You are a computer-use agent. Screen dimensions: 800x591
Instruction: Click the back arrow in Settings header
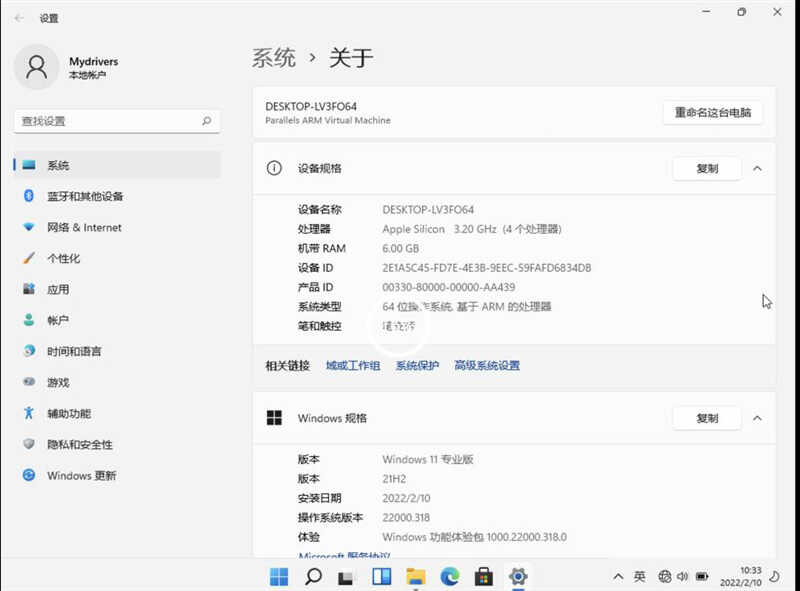(x=19, y=18)
